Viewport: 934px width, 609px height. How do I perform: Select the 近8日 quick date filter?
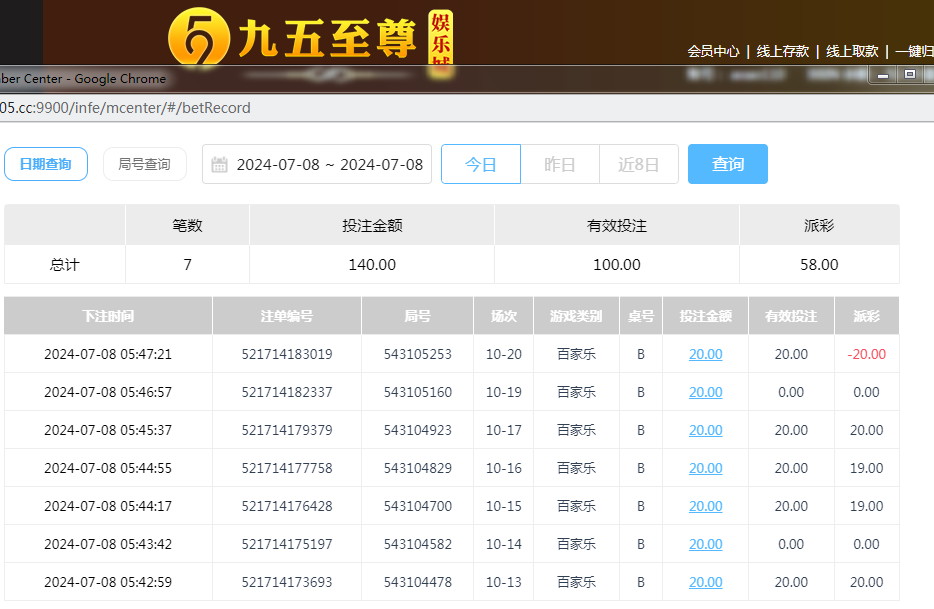(638, 165)
